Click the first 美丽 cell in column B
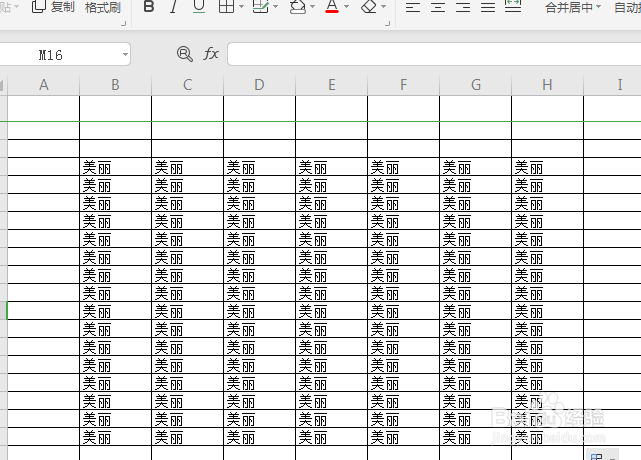 pos(115,167)
